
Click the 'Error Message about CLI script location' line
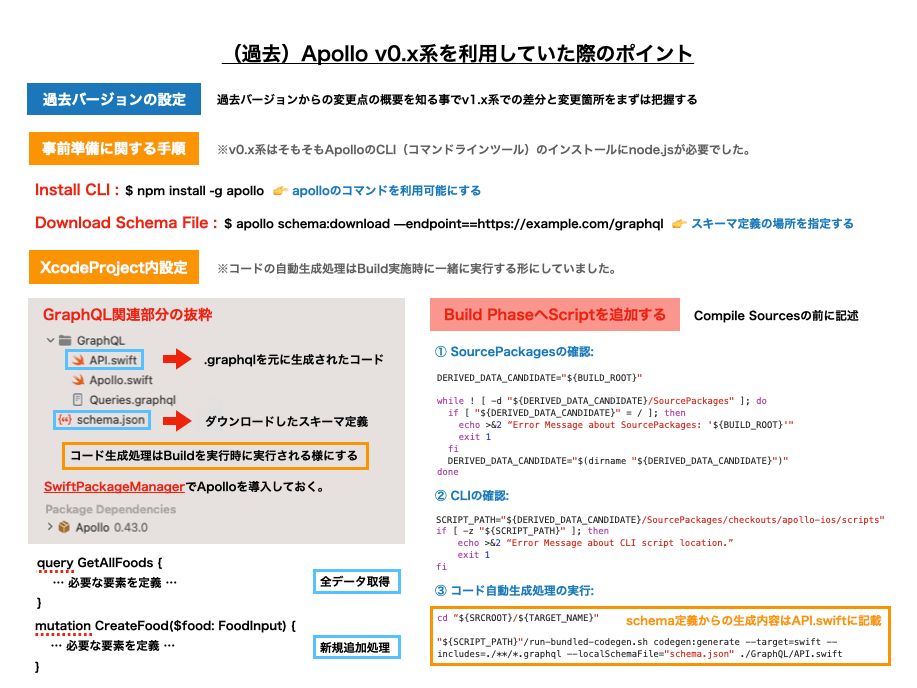(595, 543)
